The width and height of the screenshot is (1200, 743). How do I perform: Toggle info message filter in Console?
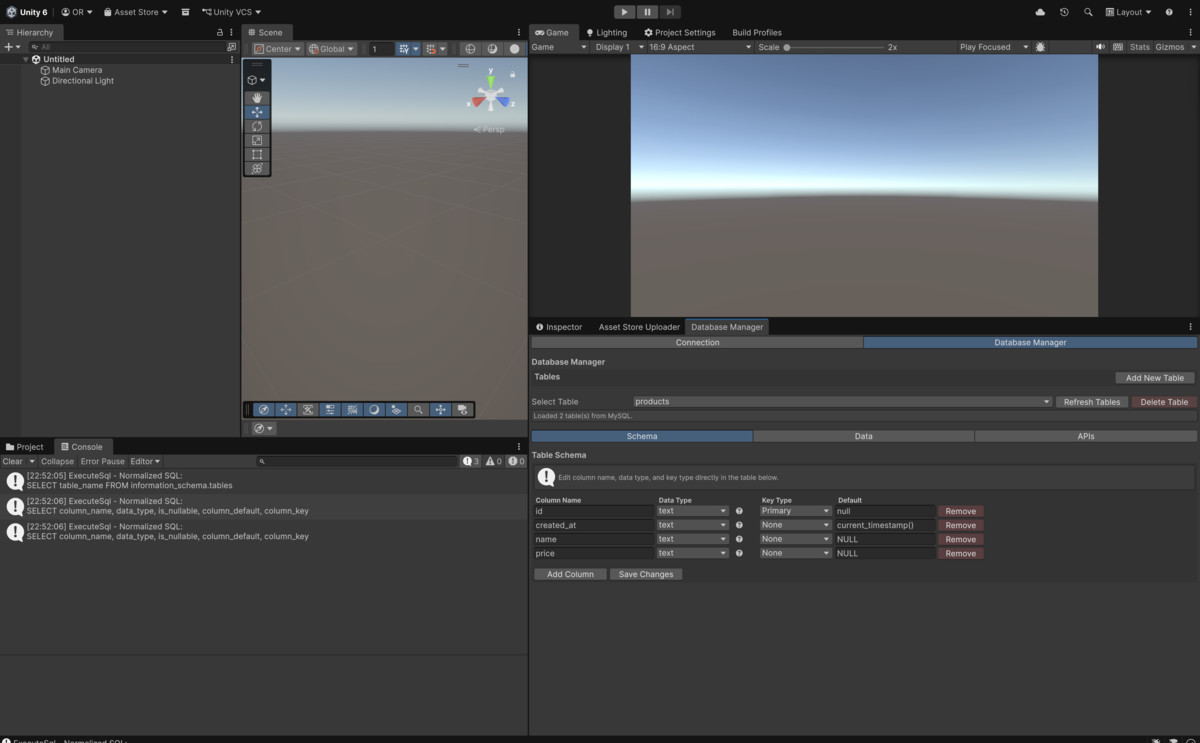(470, 461)
